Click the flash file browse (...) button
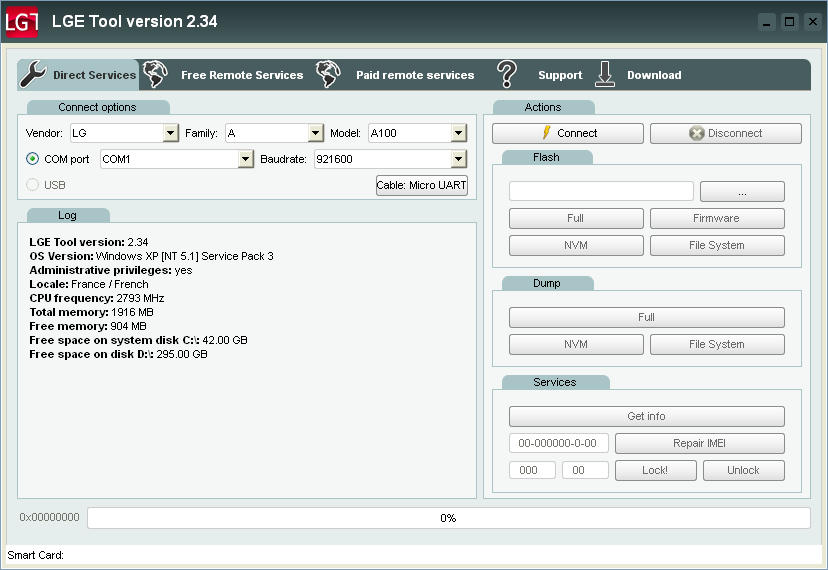828x570 pixels. point(742,191)
